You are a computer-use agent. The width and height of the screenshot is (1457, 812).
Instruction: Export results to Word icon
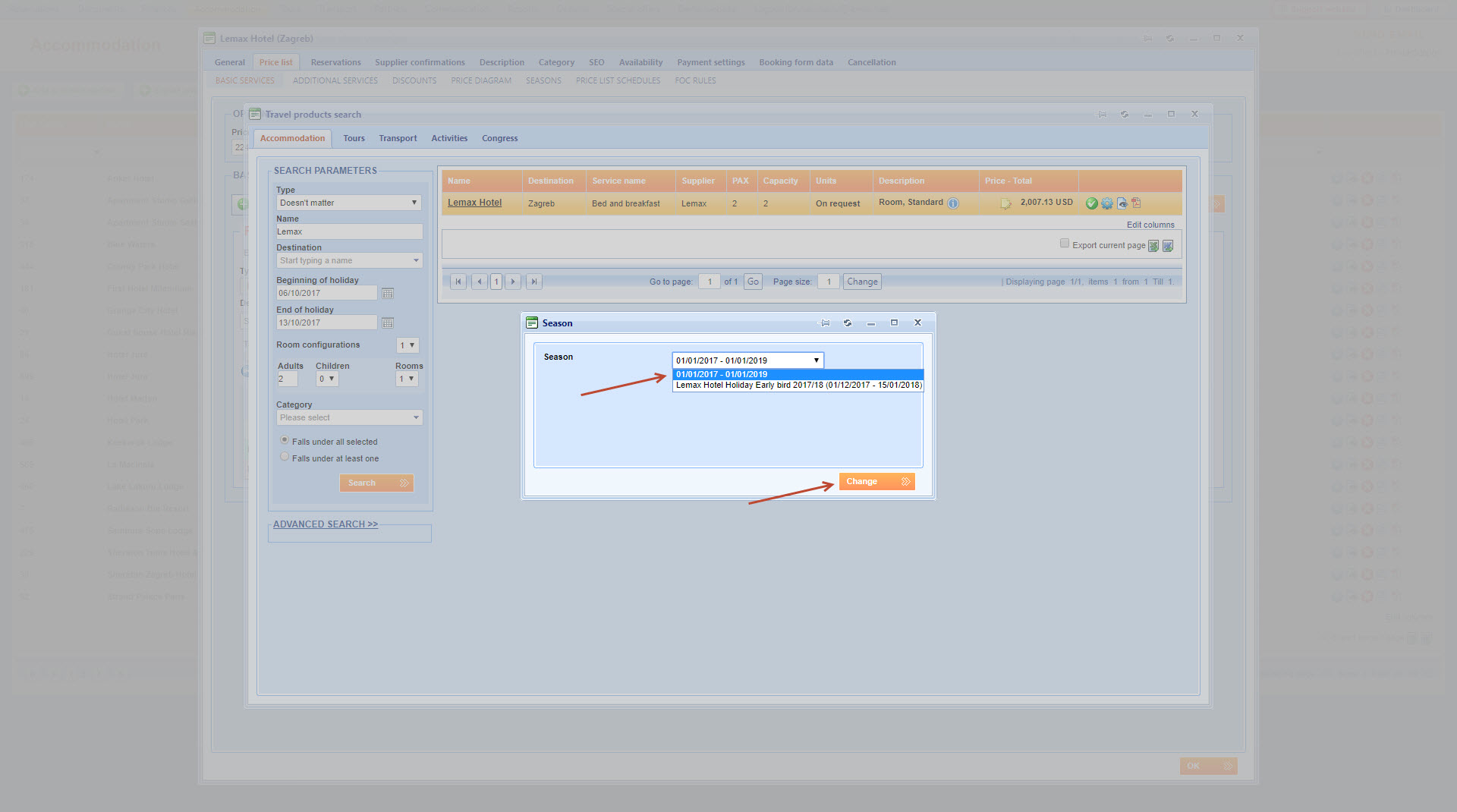click(x=1168, y=246)
